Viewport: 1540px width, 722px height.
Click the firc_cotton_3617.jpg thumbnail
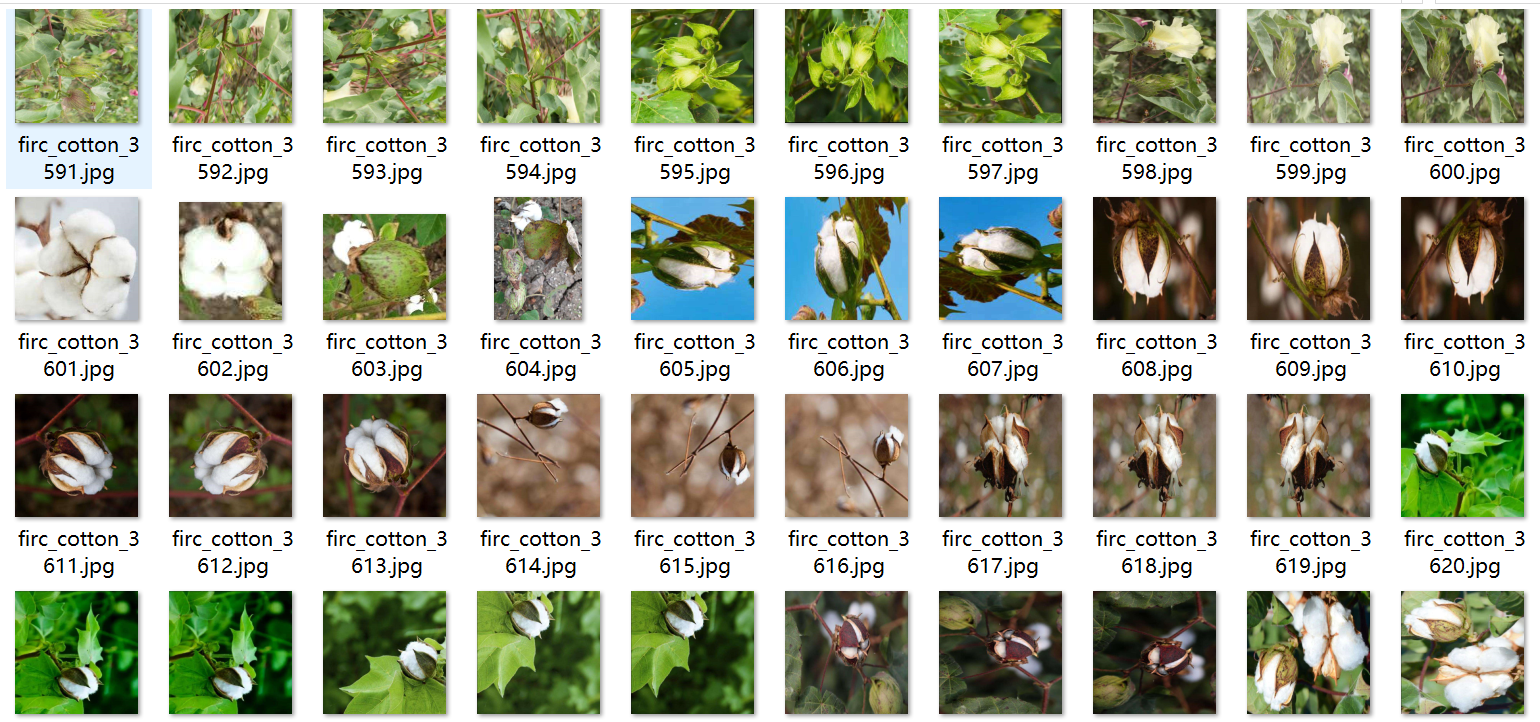click(x=1001, y=455)
